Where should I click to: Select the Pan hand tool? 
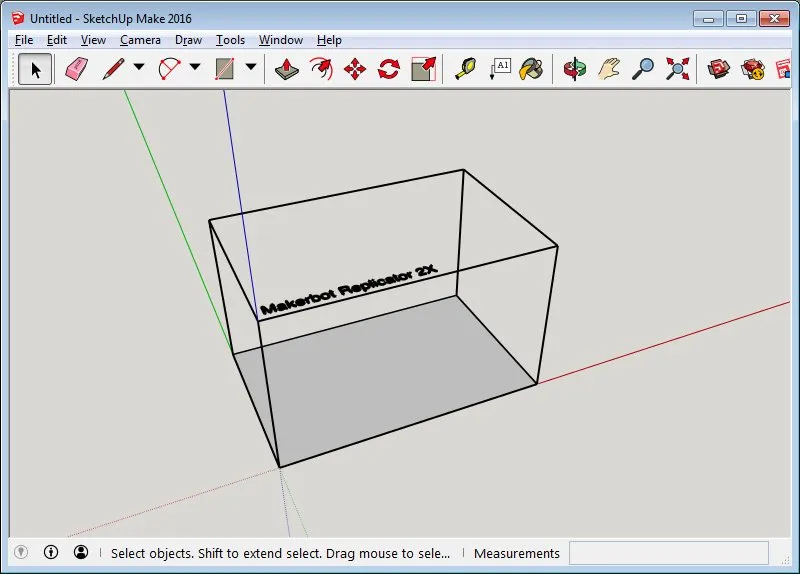[x=609, y=69]
